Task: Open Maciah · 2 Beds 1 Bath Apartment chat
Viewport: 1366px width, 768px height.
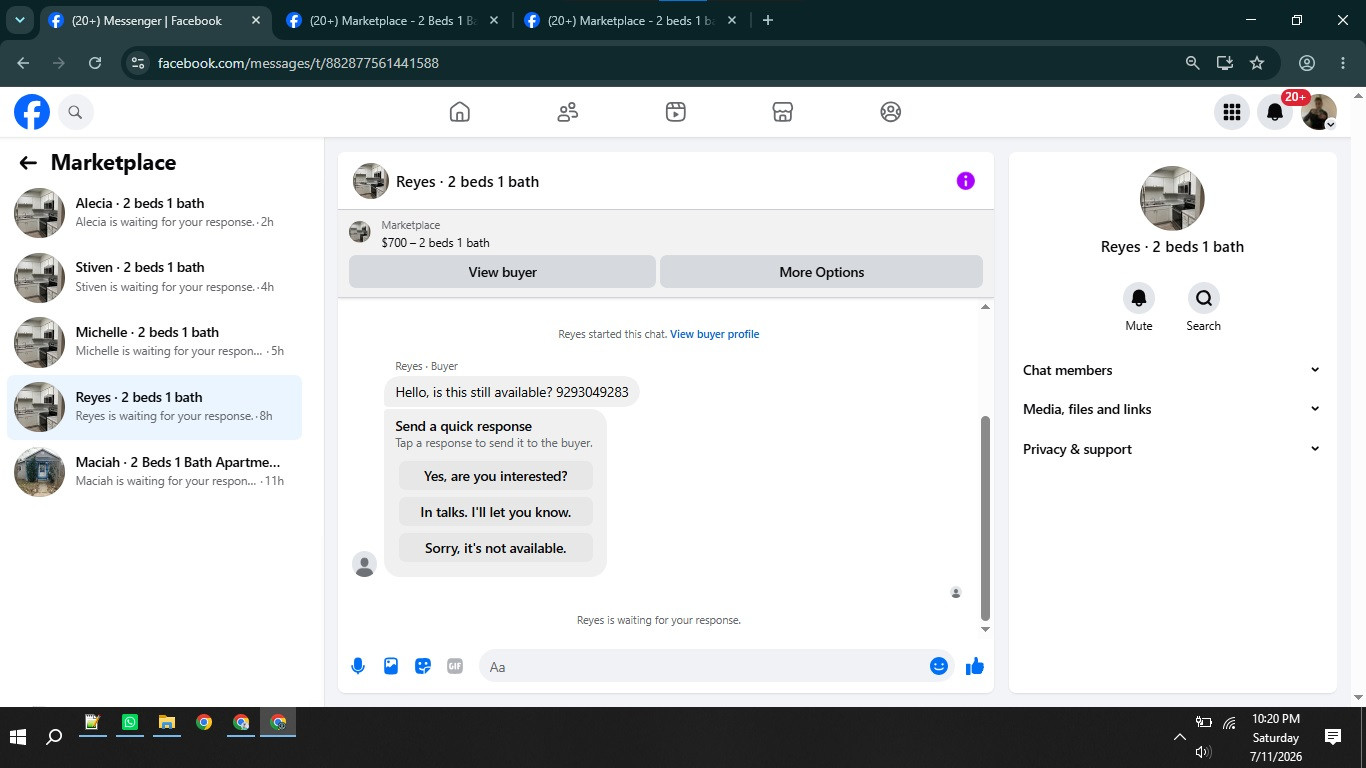Action: coord(154,472)
